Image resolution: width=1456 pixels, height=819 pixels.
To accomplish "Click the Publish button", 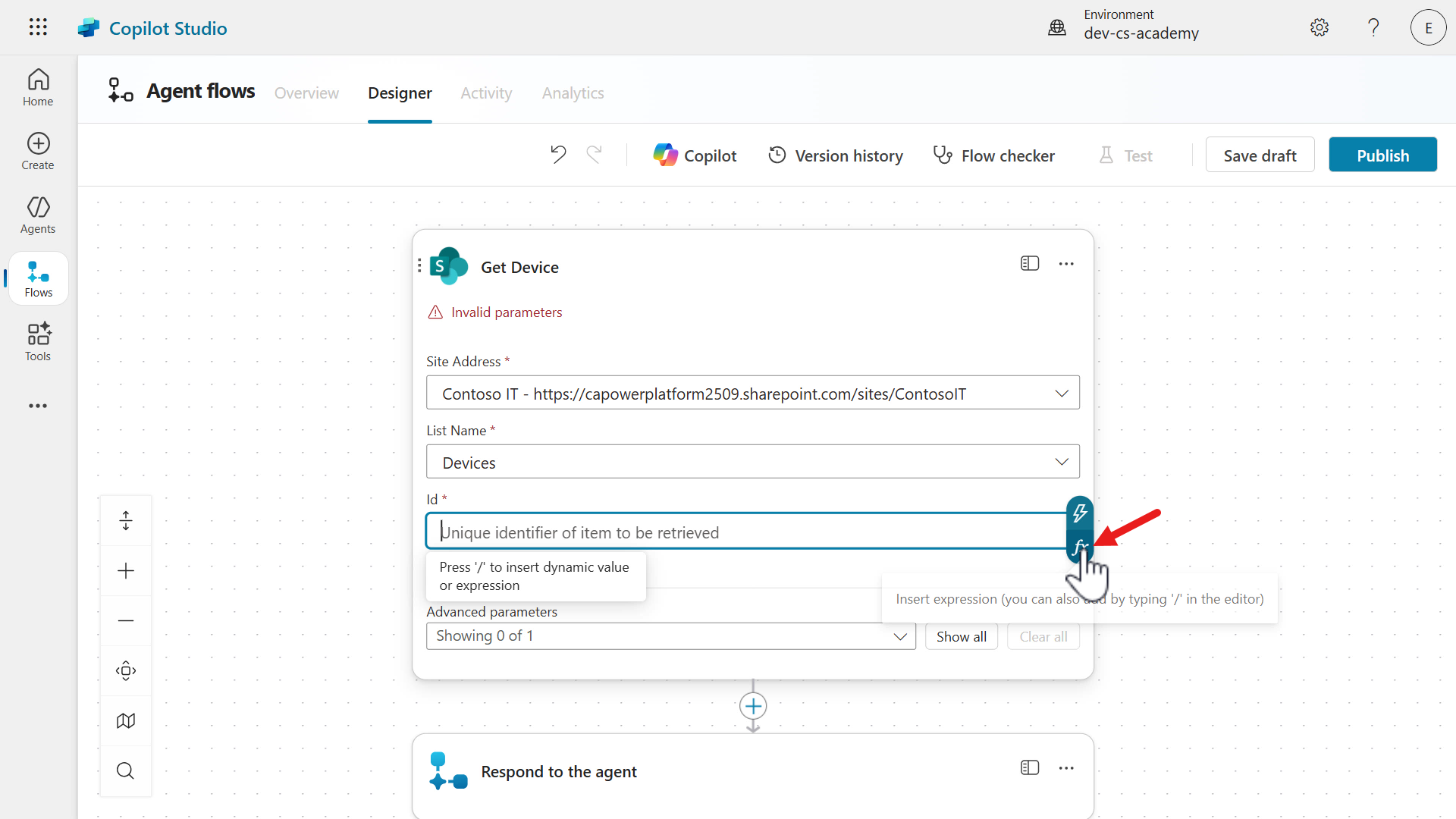I will pos(1382,154).
